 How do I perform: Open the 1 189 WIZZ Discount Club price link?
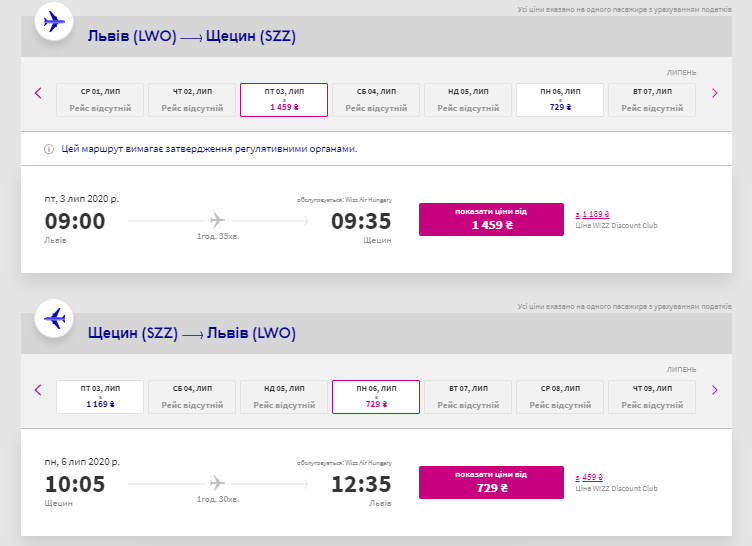593,214
